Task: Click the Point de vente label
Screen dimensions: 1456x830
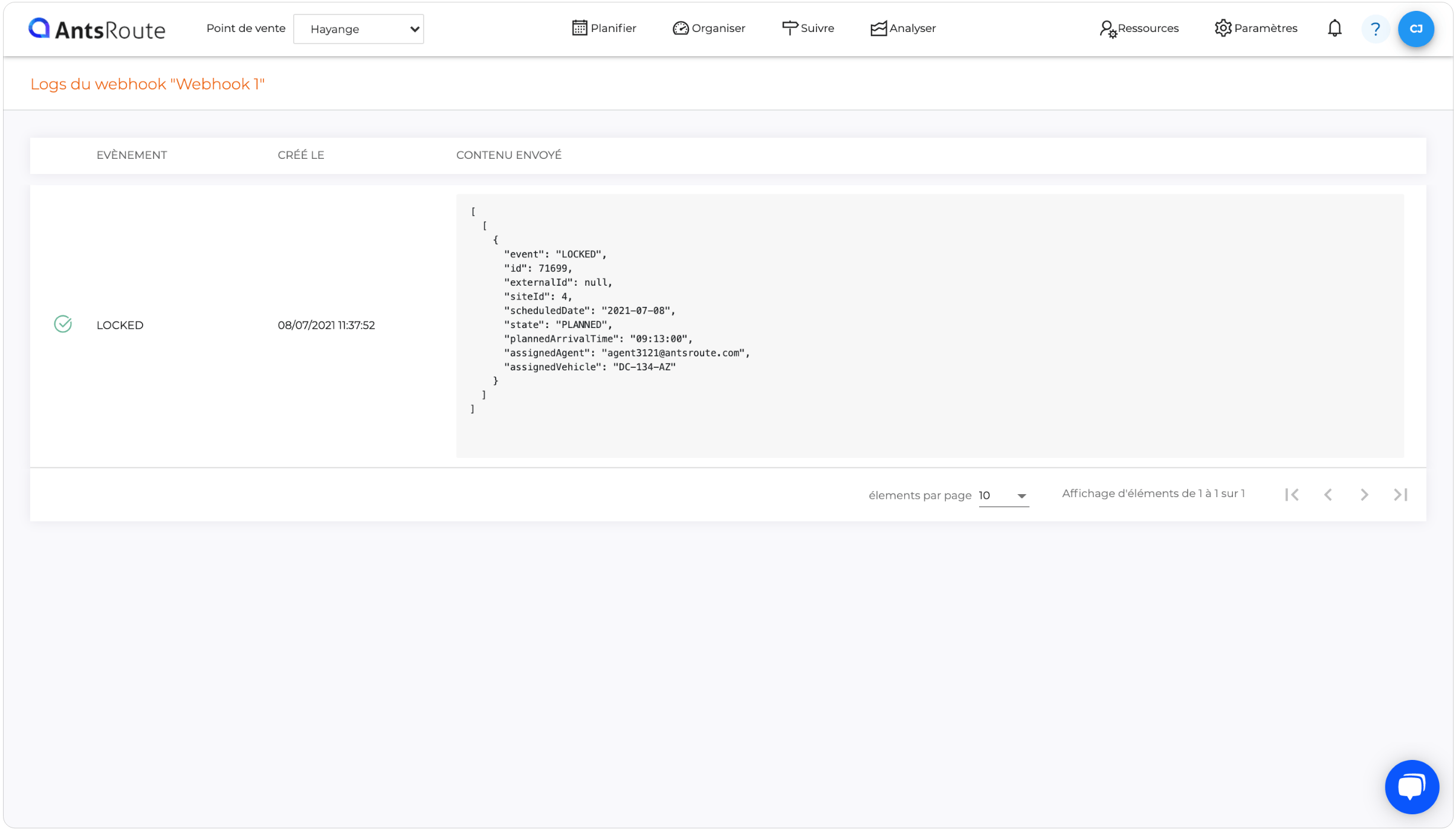Action: coord(246,28)
